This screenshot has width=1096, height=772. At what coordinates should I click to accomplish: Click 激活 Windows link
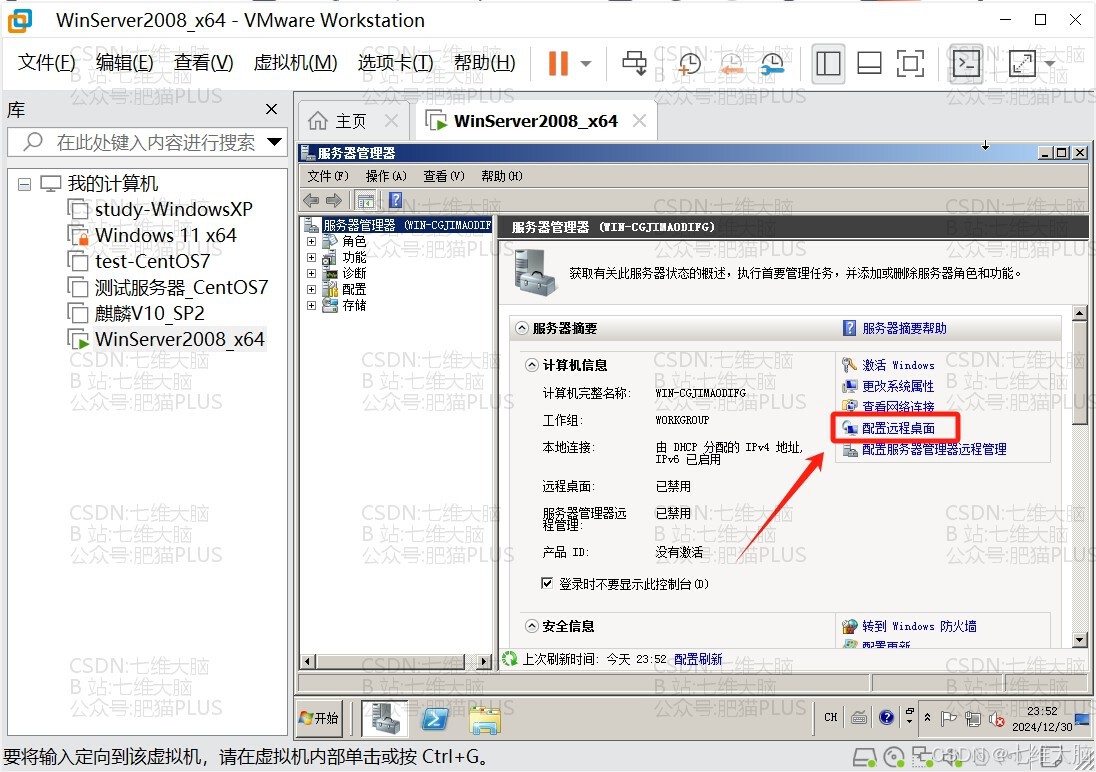pos(898,365)
